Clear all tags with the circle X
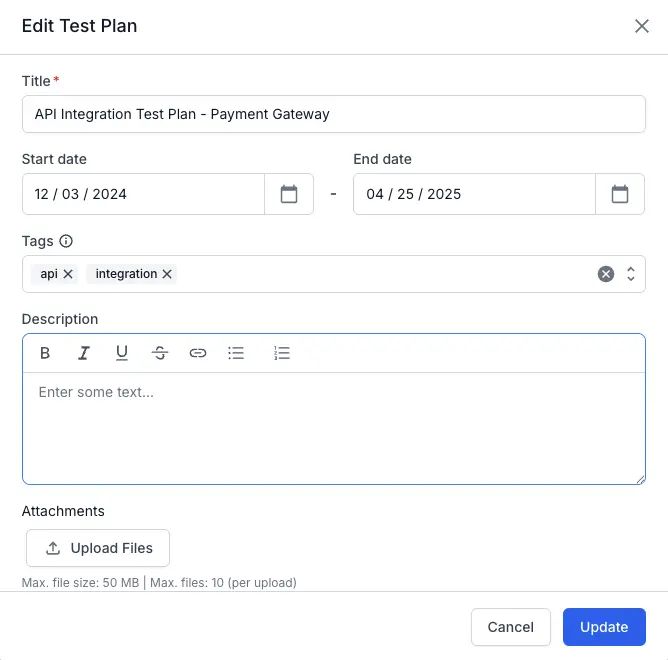Viewport: 668px width, 660px height. (x=605, y=274)
